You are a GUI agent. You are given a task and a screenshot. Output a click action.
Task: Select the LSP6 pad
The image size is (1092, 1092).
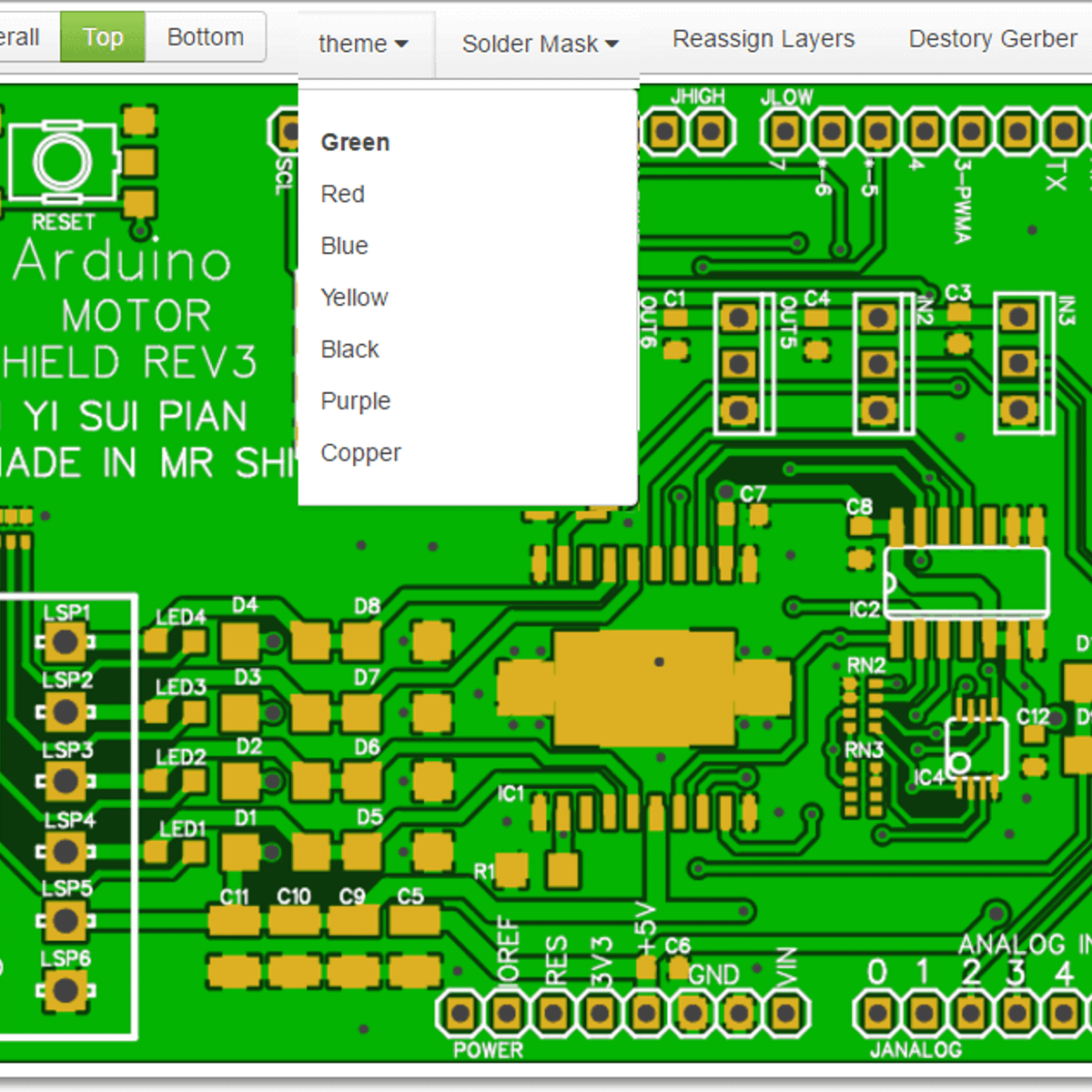(x=66, y=990)
